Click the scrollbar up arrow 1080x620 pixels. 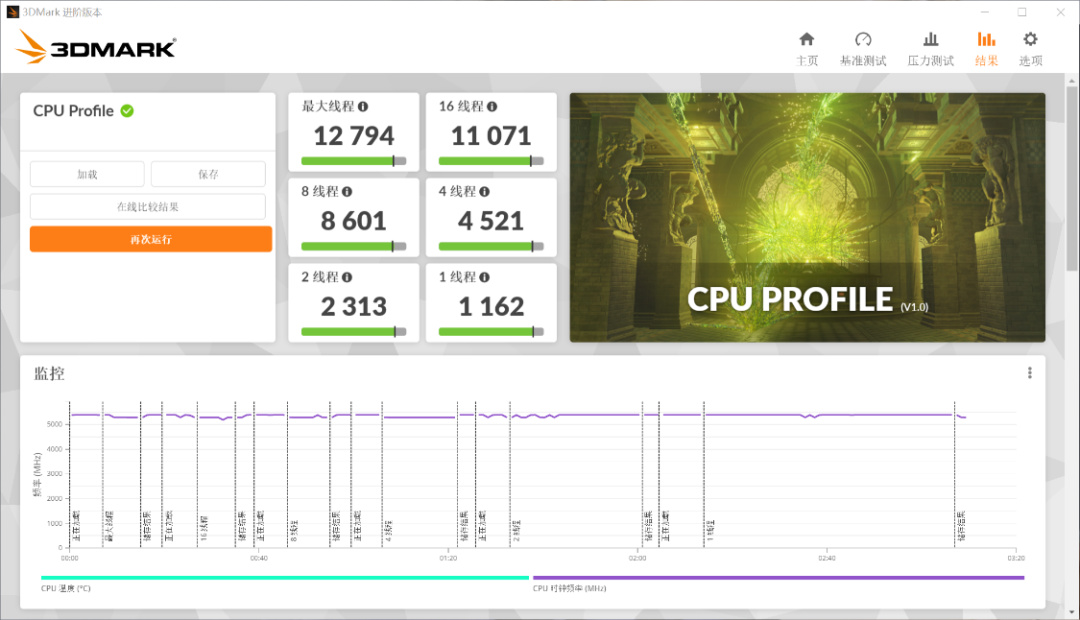(1071, 81)
